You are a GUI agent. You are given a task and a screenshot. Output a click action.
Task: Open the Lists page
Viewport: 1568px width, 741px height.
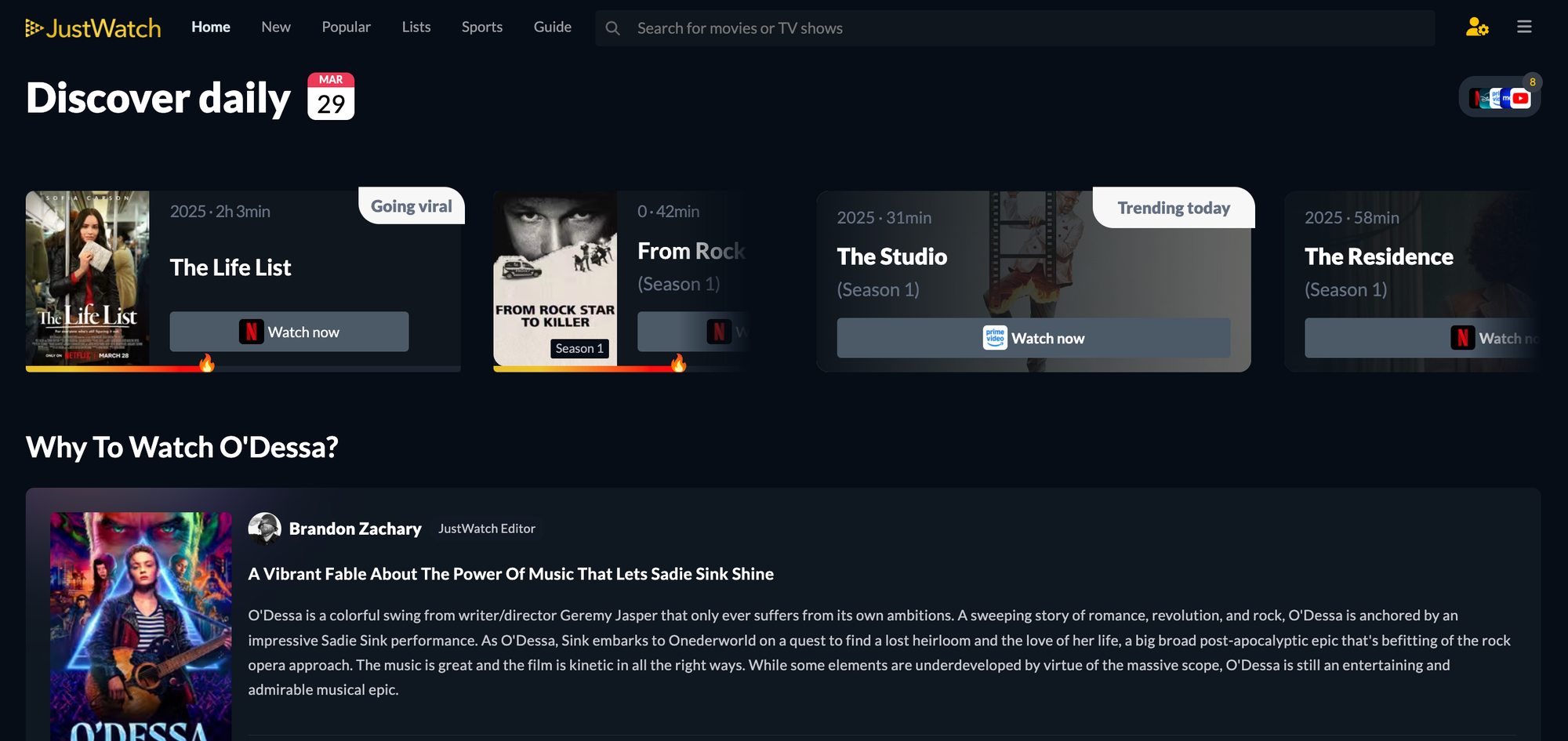click(416, 27)
